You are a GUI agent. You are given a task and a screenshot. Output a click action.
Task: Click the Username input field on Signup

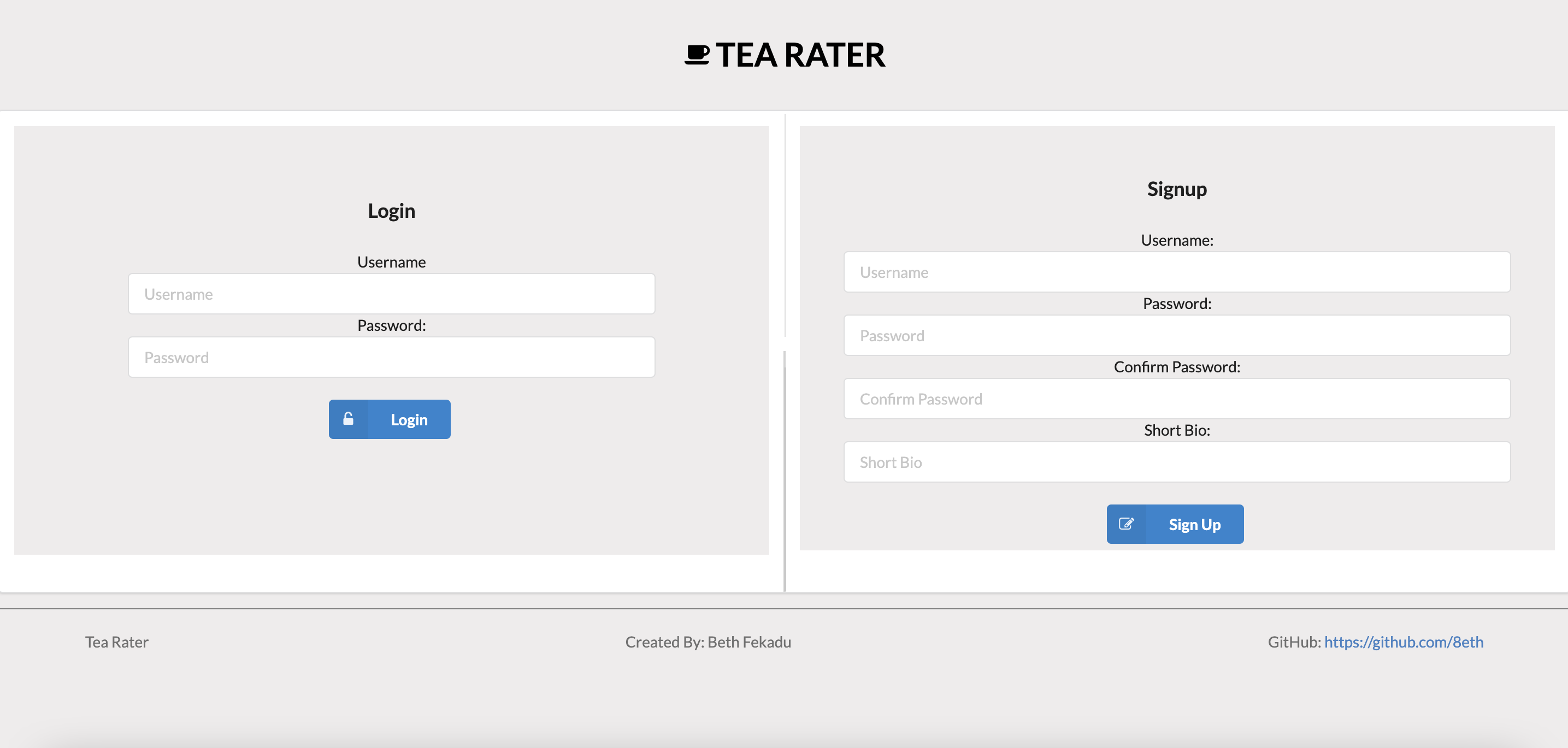click(x=1176, y=271)
